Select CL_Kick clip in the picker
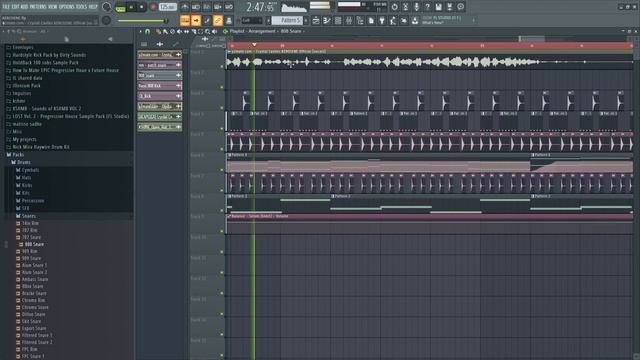640x360 pixels. 160,96
